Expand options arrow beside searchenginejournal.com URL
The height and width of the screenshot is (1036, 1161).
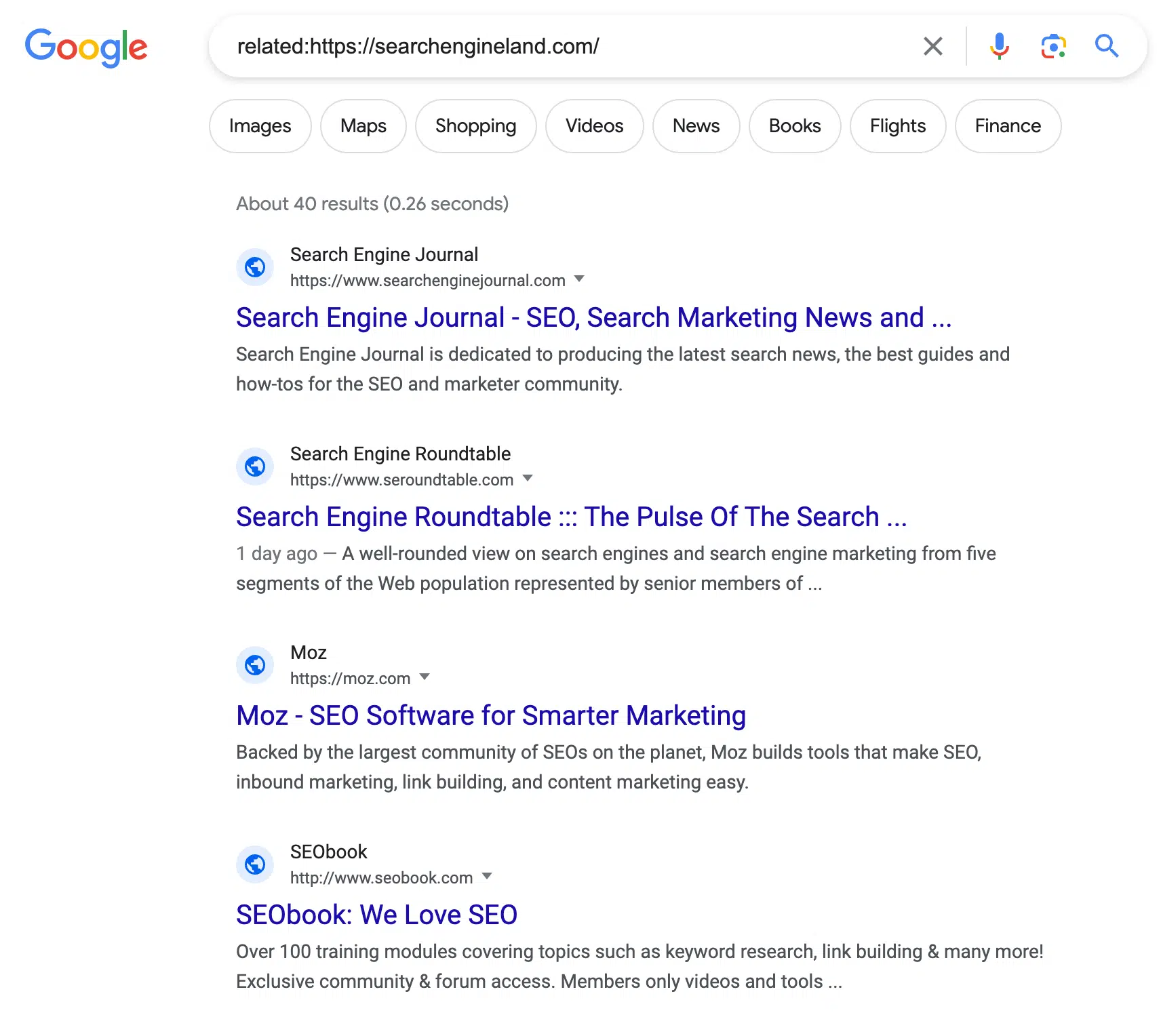pyautogui.click(x=579, y=279)
